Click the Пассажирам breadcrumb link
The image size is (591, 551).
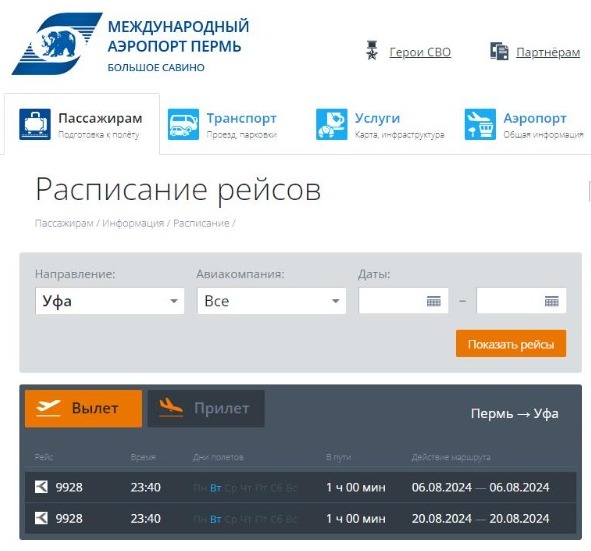[x=64, y=223]
